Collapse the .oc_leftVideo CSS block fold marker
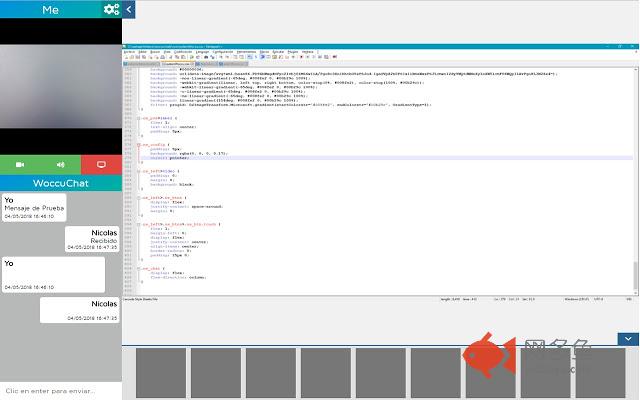Screen dimensions: 640x400 pos(139,171)
